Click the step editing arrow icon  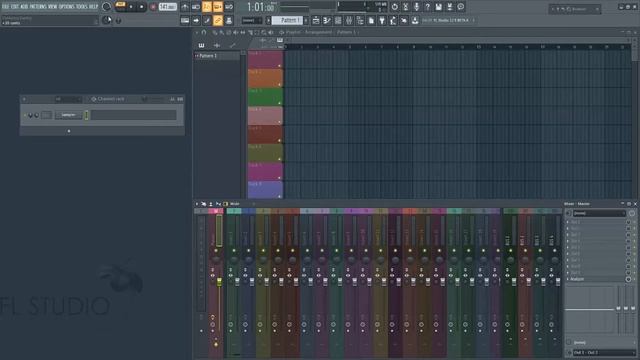pos(196,20)
